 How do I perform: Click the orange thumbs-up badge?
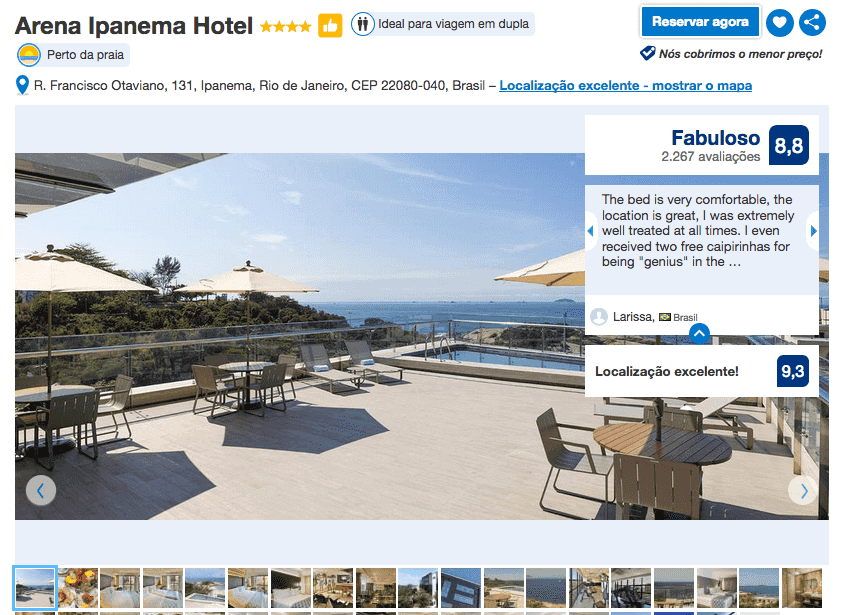point(330,25)
